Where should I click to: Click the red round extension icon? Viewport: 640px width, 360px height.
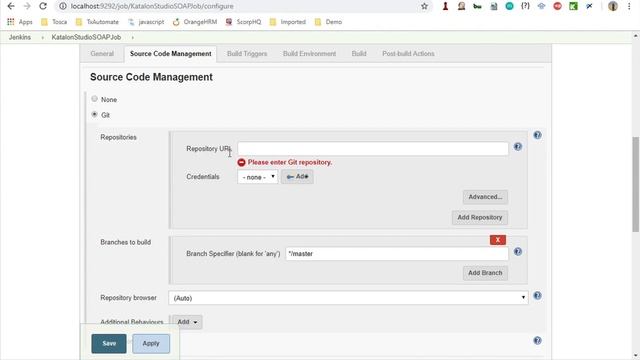tap(557, 6)
